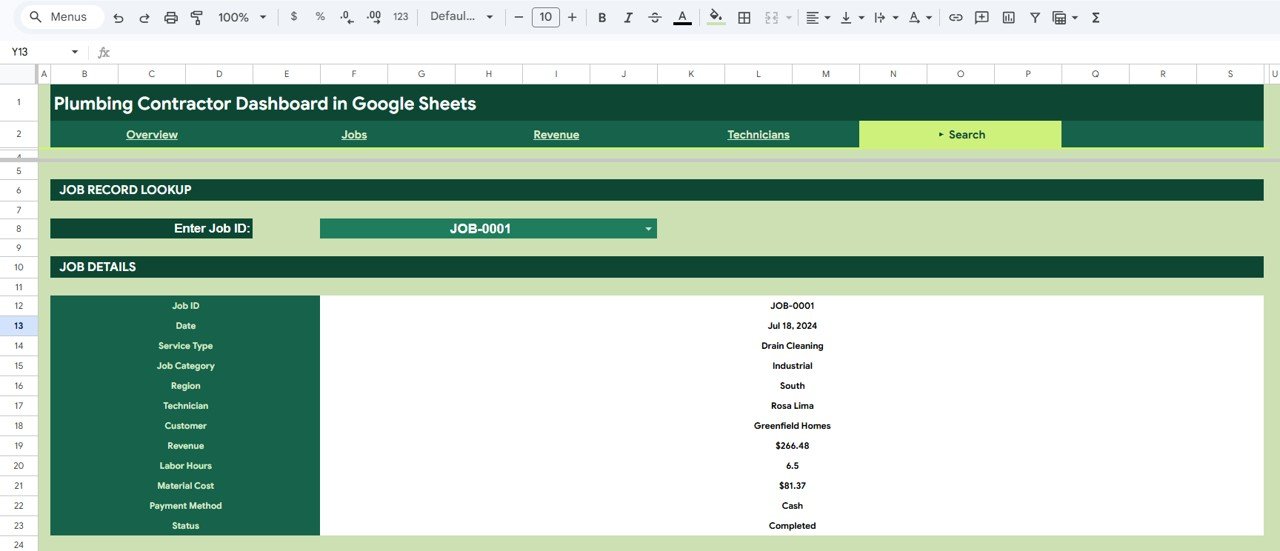Screen dimensions: 1280x551
Task: Open the vertical align dropdown
Action: (852, 17)
